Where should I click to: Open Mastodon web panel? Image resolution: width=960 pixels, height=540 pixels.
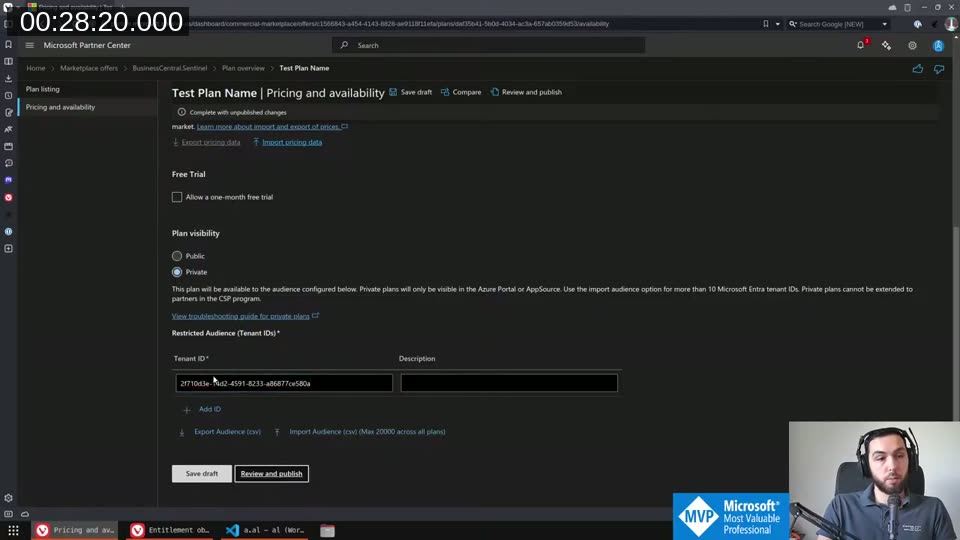(9, 181)
